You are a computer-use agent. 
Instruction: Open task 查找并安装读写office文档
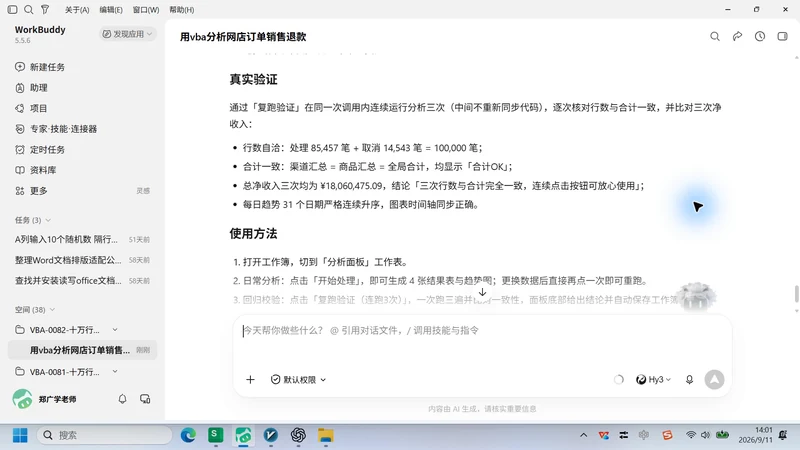tap(82, 281)
